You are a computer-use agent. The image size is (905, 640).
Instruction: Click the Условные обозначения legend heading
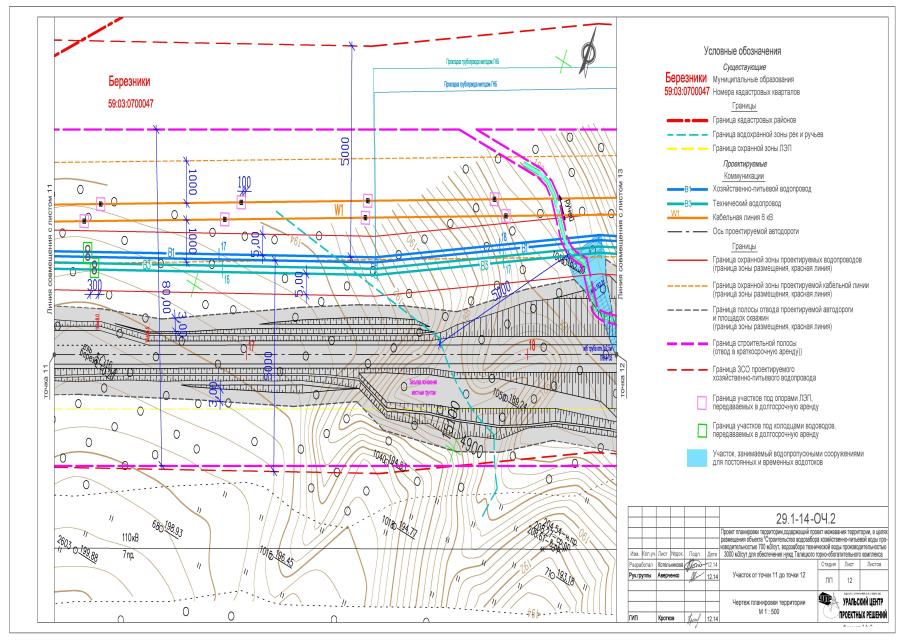pos(742,51)
